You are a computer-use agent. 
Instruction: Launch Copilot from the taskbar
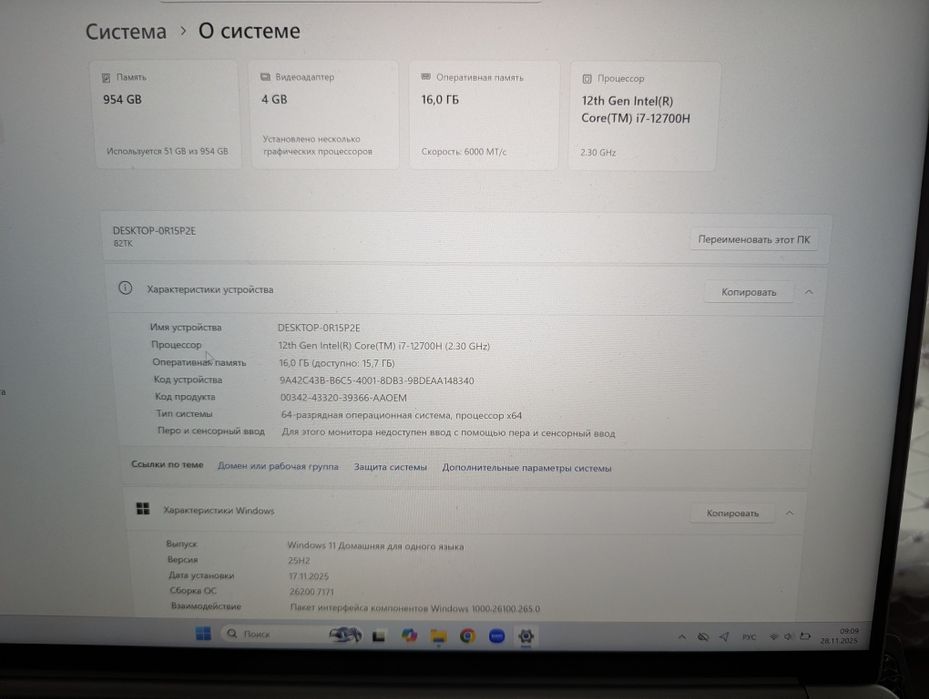coord(409,636)
